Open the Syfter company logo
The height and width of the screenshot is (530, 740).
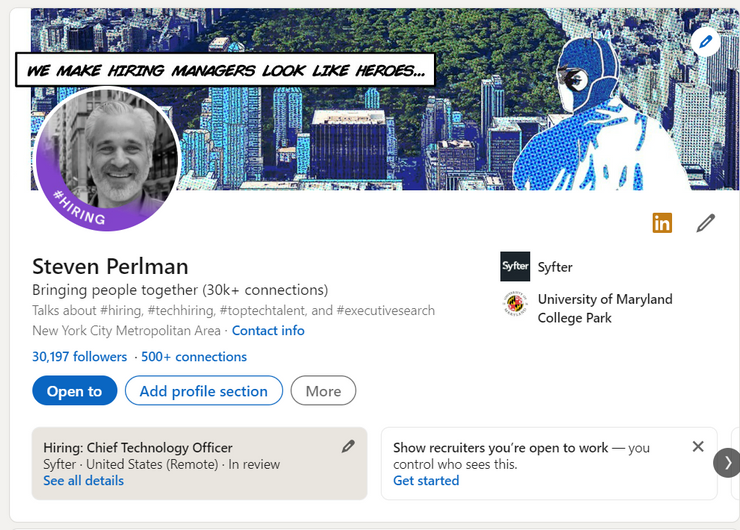(x=515, y=267)
